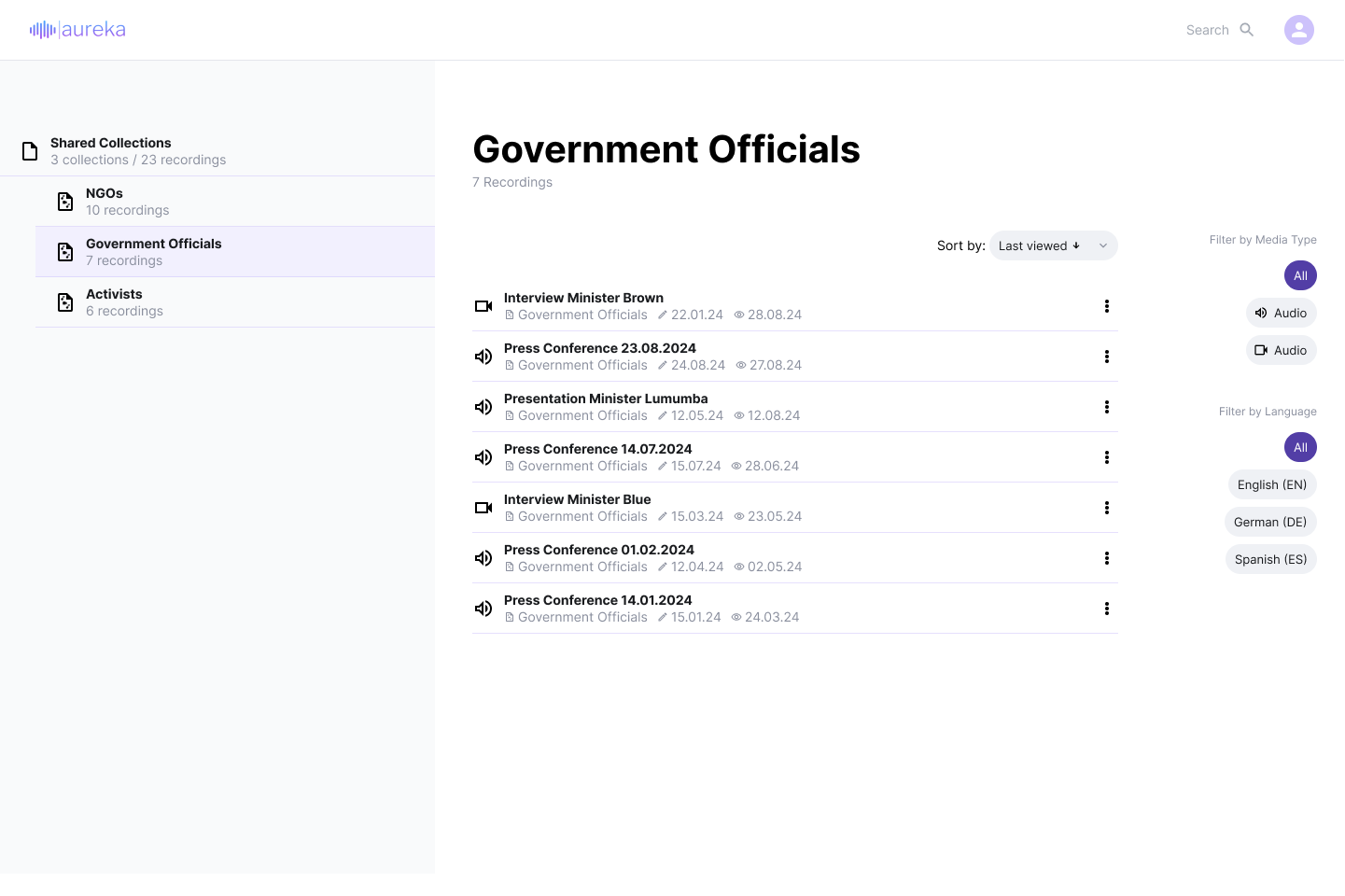Click speaker icon for Presentation Minister Lumumba
Screen dimensions: 1345x896
coord(483,407)
